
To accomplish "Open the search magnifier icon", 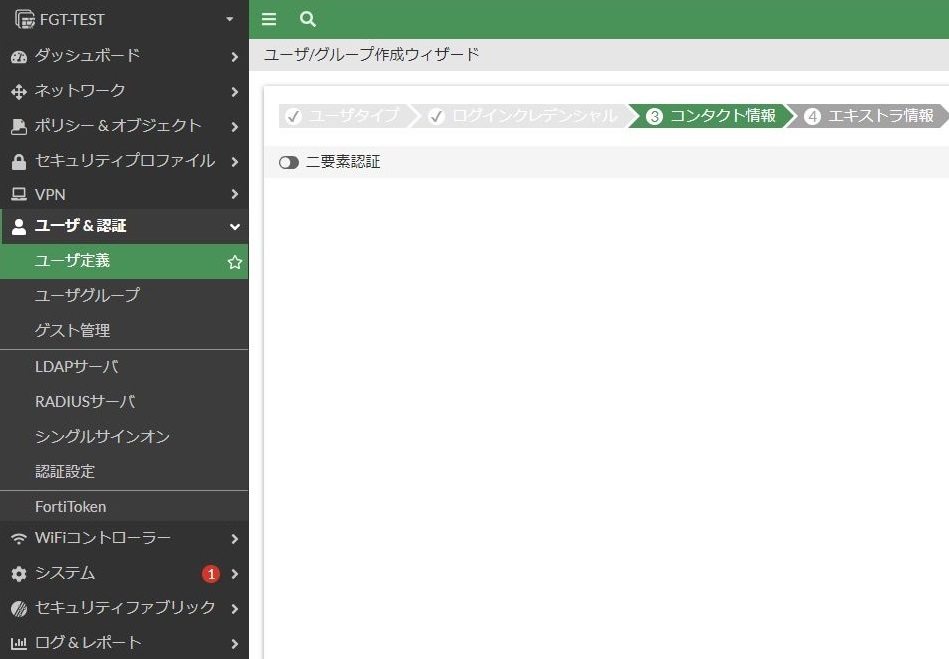I will click(307, 19).
